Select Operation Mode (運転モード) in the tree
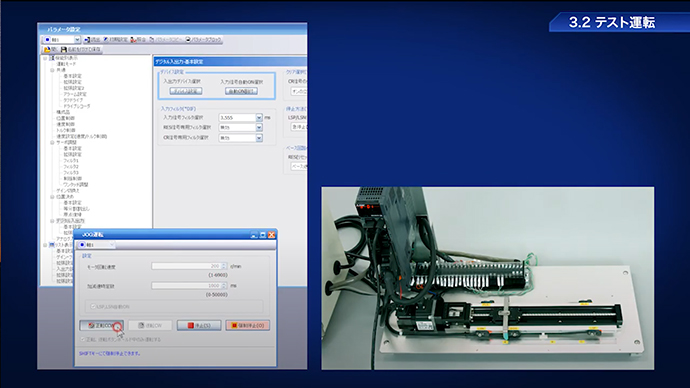690x388 pixels. 66,64
